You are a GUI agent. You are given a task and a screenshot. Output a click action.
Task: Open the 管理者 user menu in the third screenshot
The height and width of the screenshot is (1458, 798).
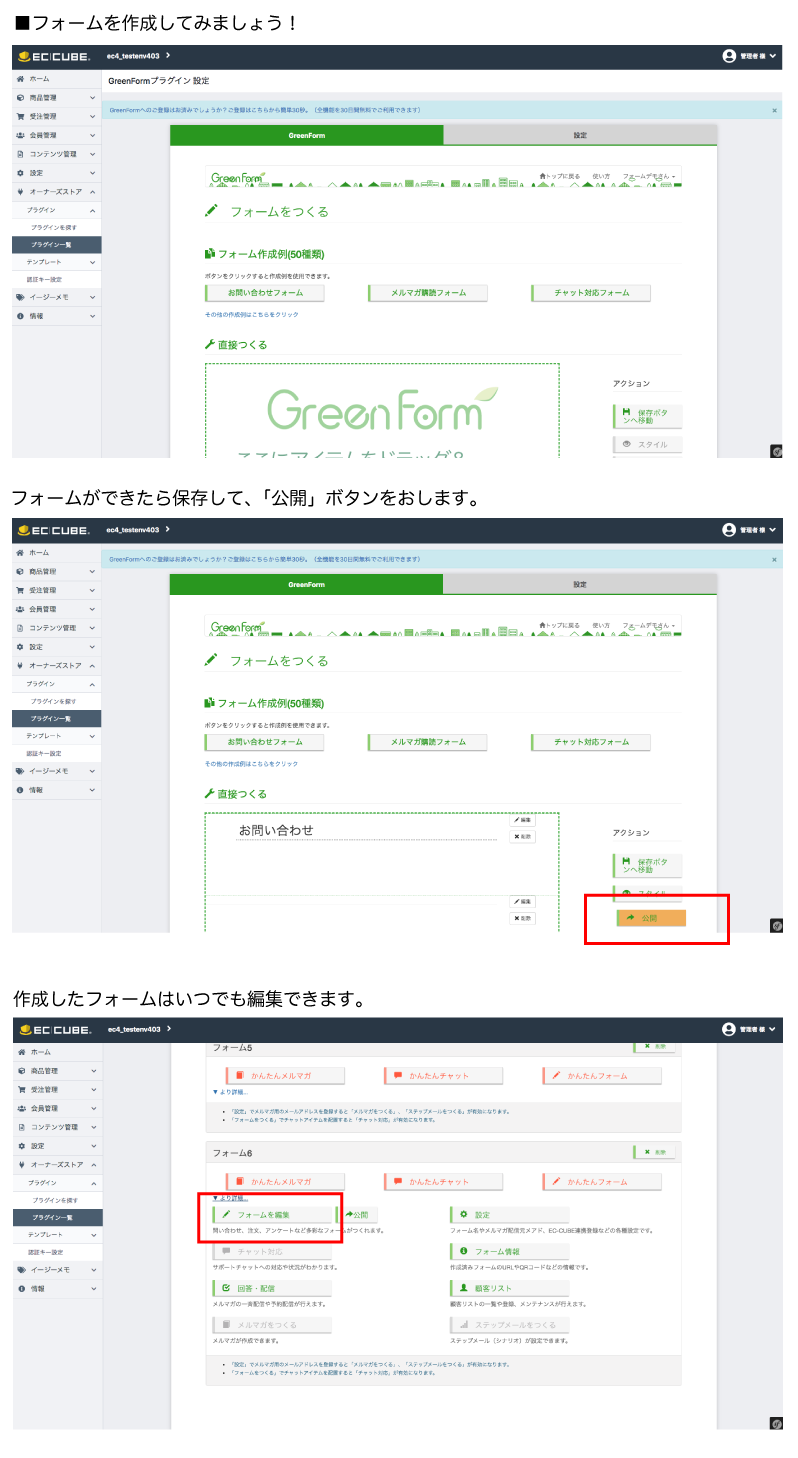[749, 1029]
